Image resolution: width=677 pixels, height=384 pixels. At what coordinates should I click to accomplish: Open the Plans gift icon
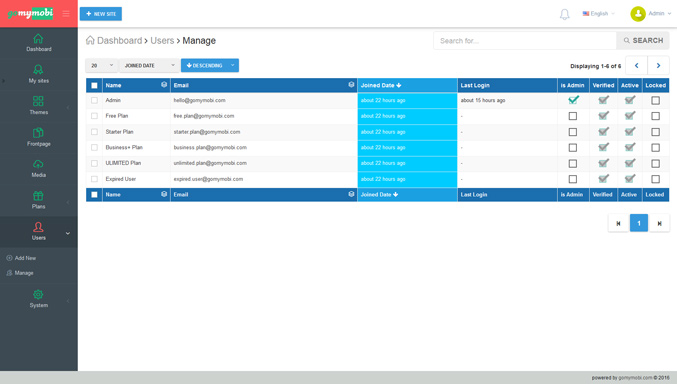coord(38,196)
